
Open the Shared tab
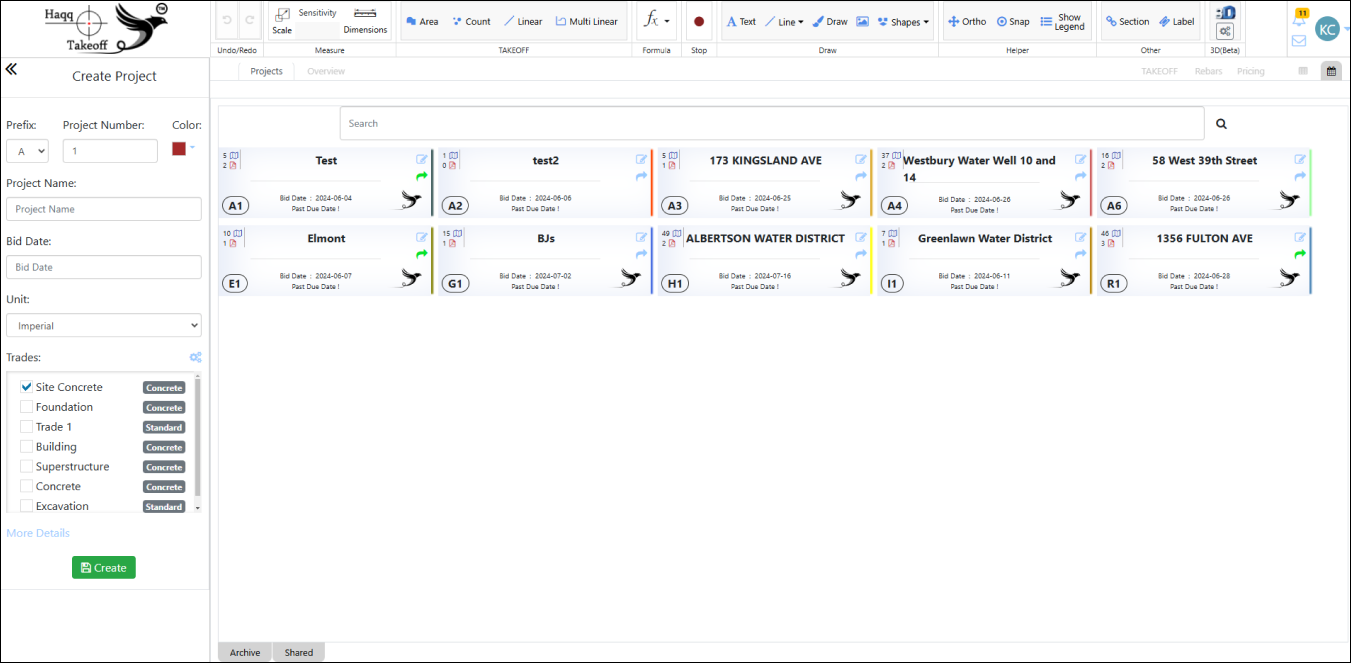298,652
